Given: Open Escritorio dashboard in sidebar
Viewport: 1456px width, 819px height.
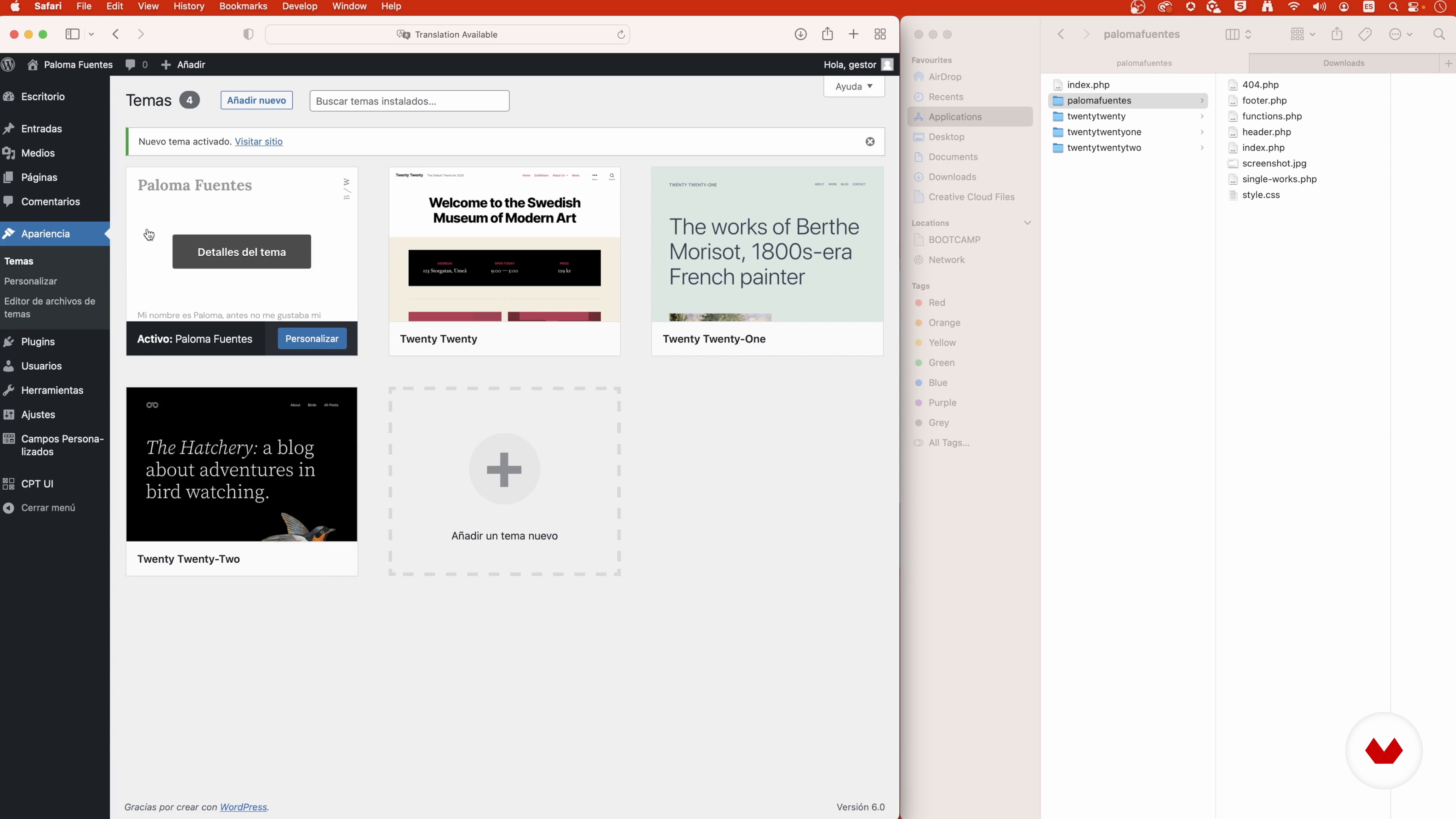Looking at the screenshot, I should point(43,97).
